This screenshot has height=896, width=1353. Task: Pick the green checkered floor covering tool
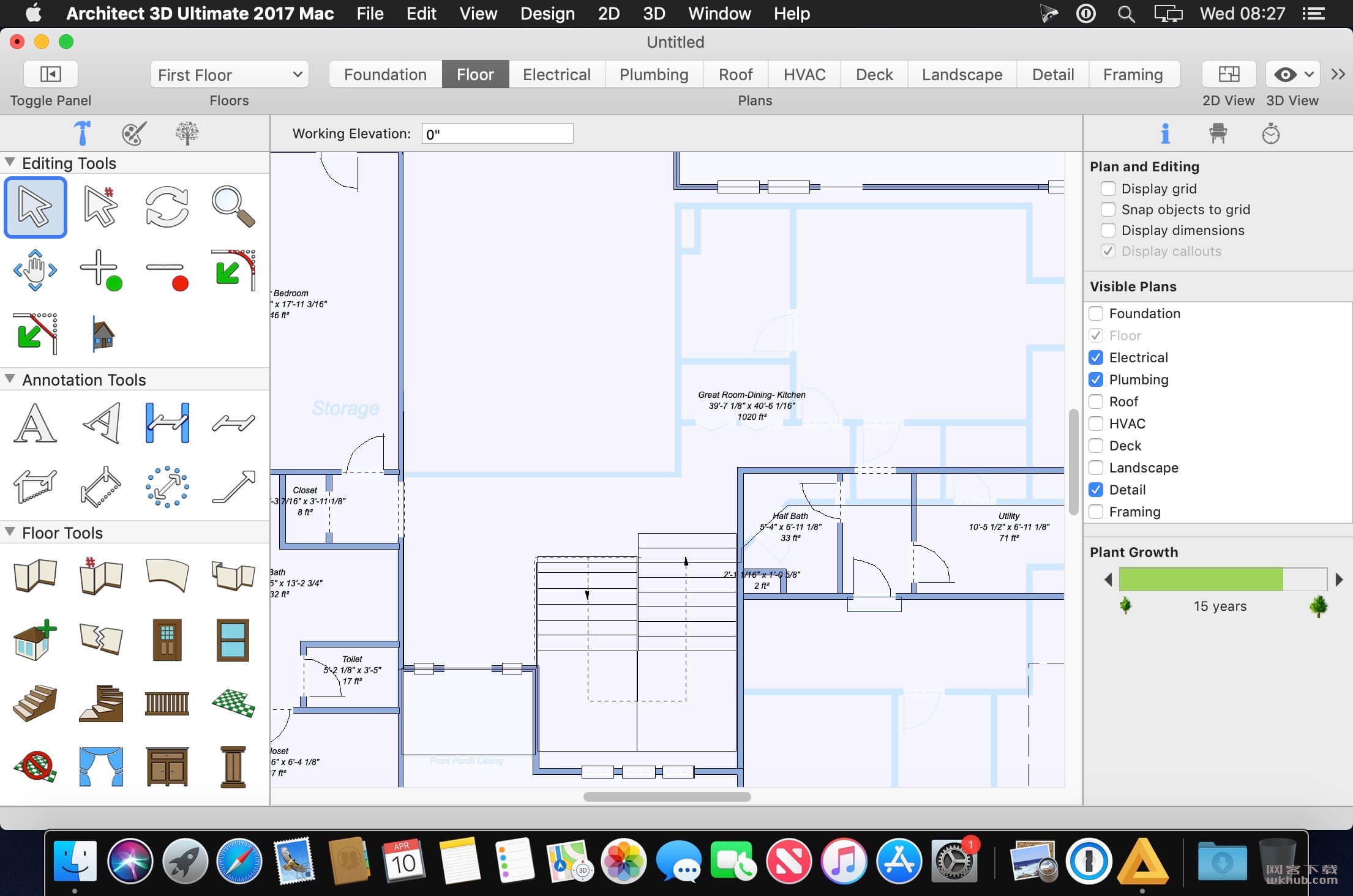(233, 704)
